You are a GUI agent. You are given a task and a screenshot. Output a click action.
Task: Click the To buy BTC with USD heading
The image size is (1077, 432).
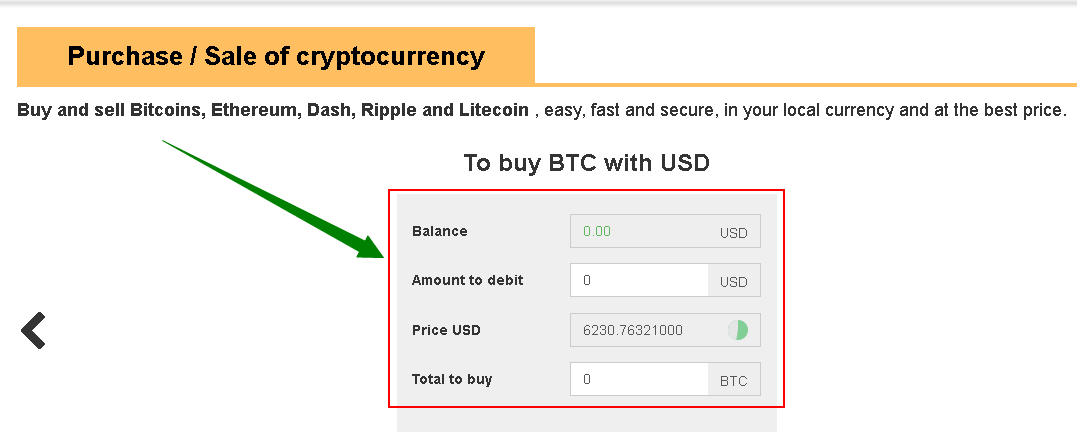(x=587, y=163)
